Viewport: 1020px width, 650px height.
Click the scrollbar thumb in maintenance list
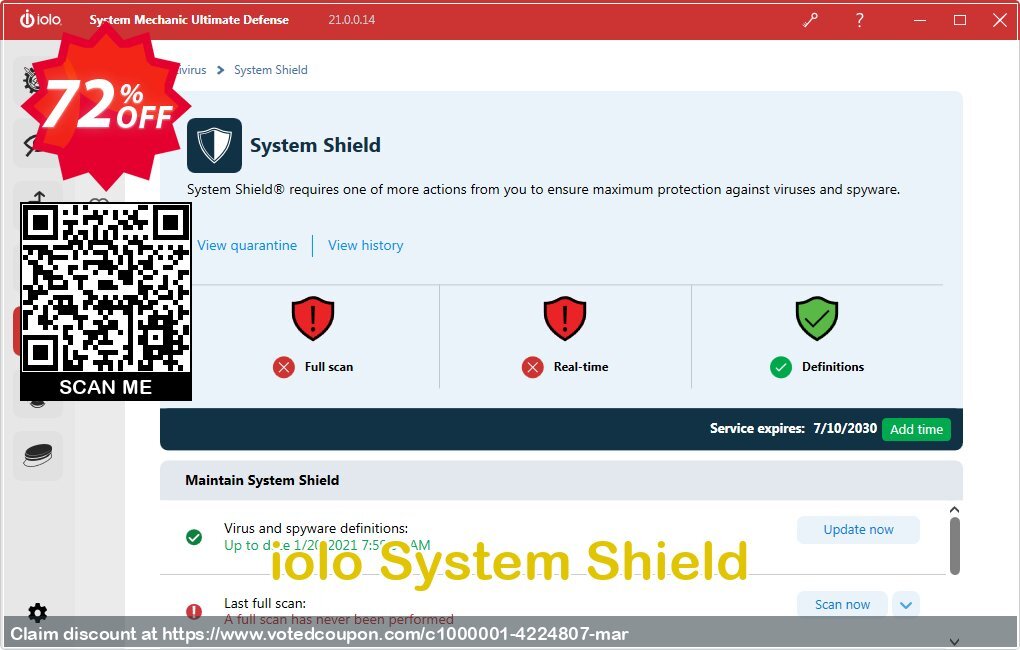click(954, 546)
